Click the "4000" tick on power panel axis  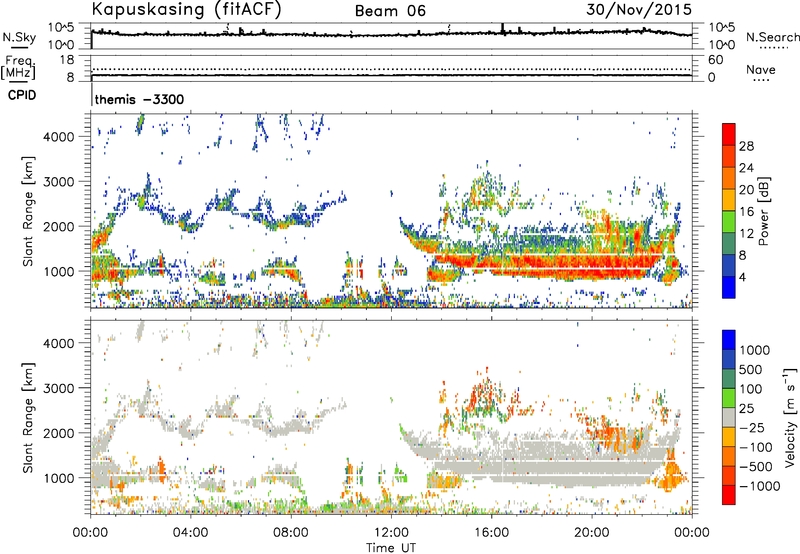(x=59, y=137)
